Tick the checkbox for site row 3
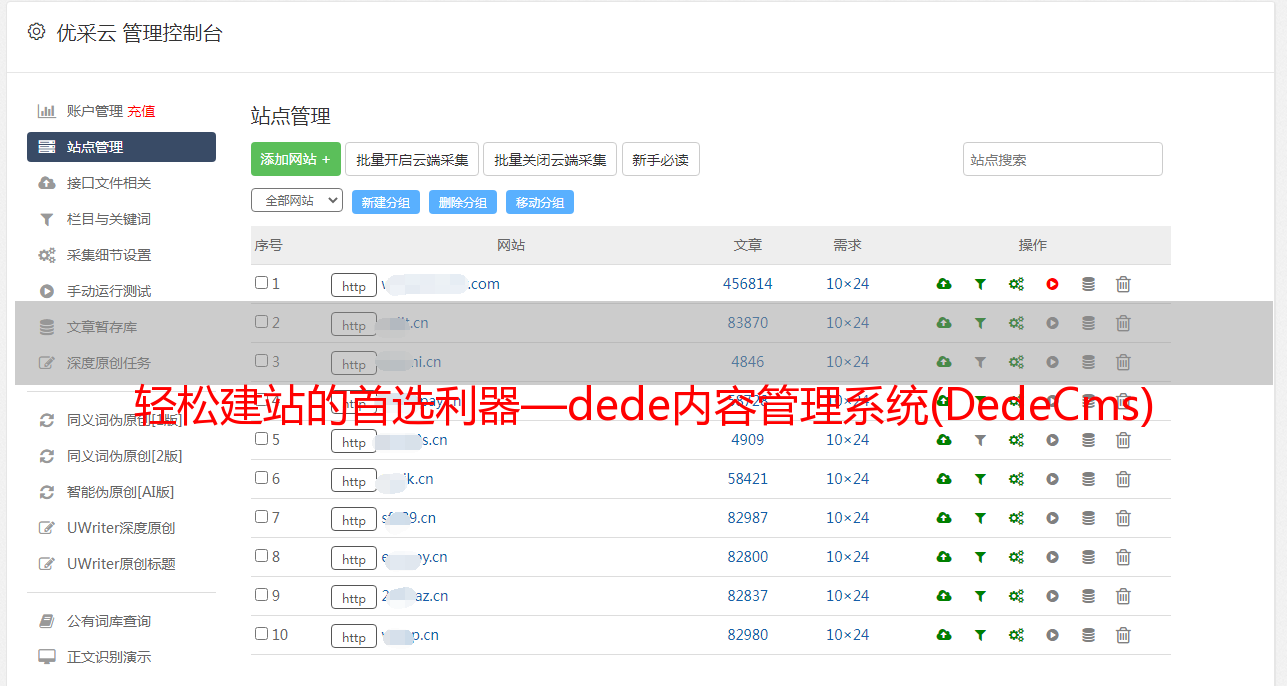This screenshot has height=686, width=1287. click(261, 361)
